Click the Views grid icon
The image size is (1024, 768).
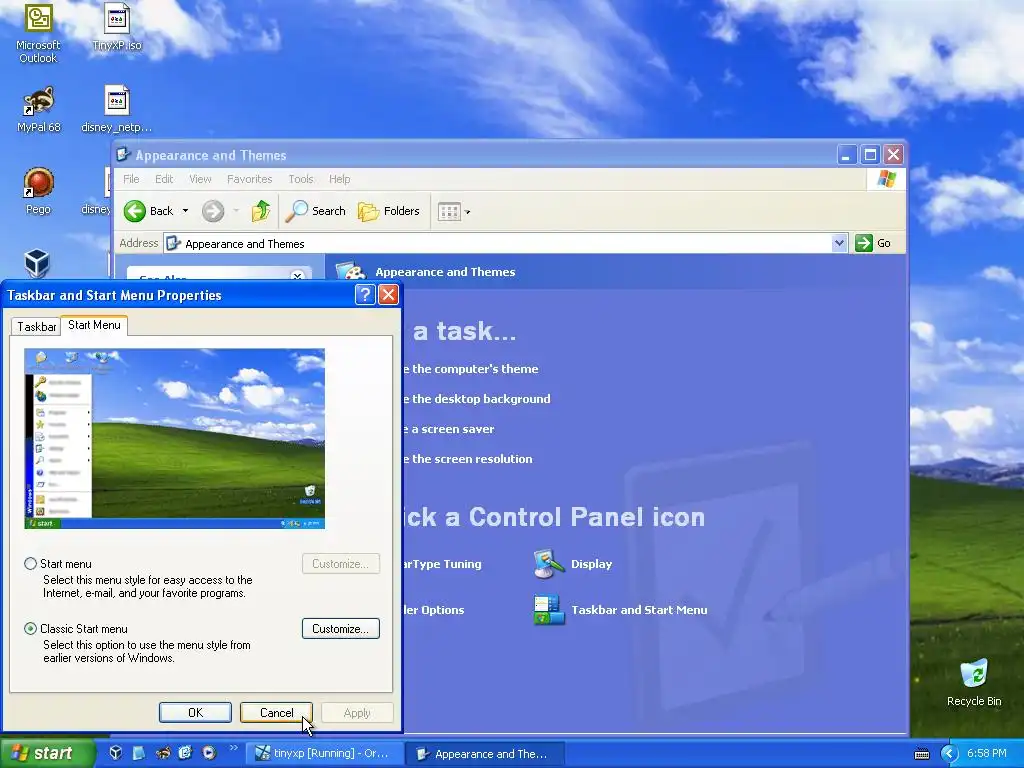[x=449, y=212]
